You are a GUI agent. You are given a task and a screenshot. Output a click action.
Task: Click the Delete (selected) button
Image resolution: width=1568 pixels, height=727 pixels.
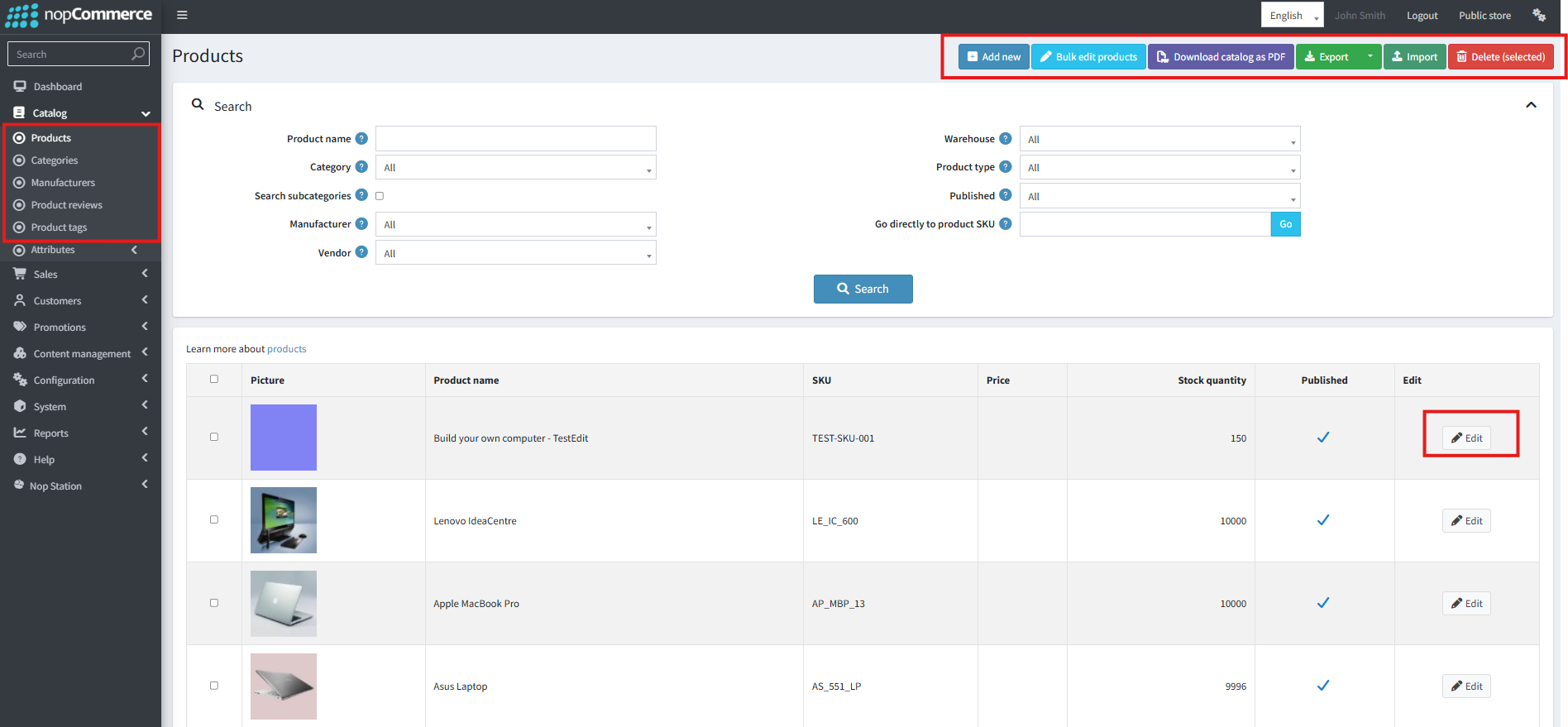click(x=1500, y=56)
